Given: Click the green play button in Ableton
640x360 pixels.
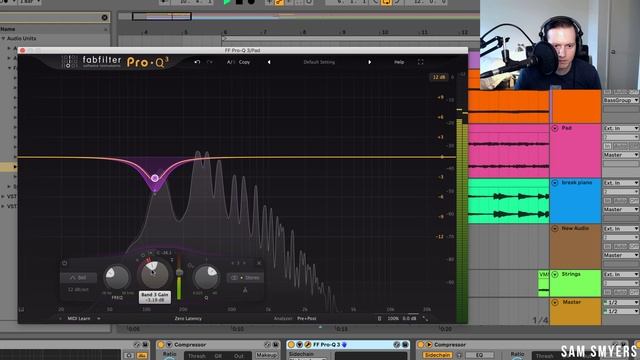Looking at the screenshot, I should 227,2.
